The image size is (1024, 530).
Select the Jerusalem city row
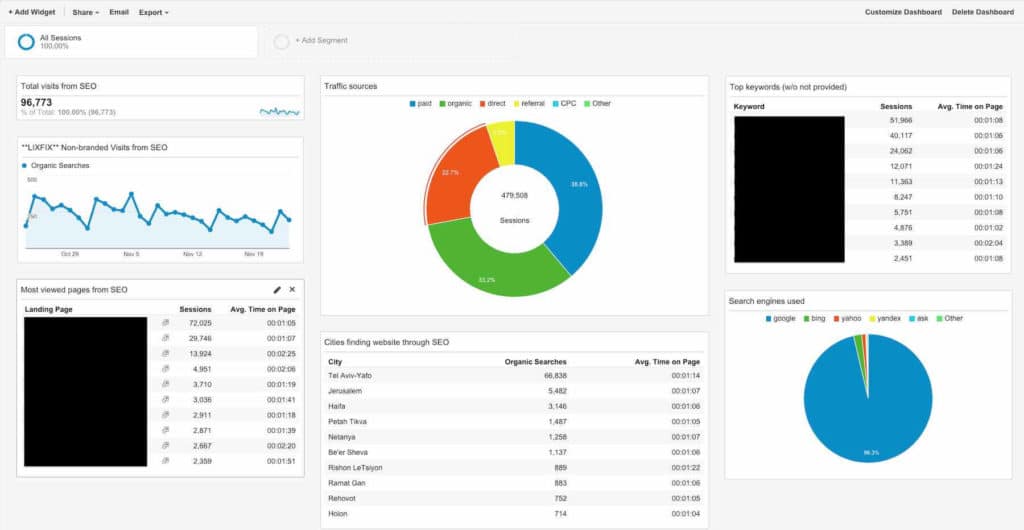pyautogui.click(x=514, y=391)
